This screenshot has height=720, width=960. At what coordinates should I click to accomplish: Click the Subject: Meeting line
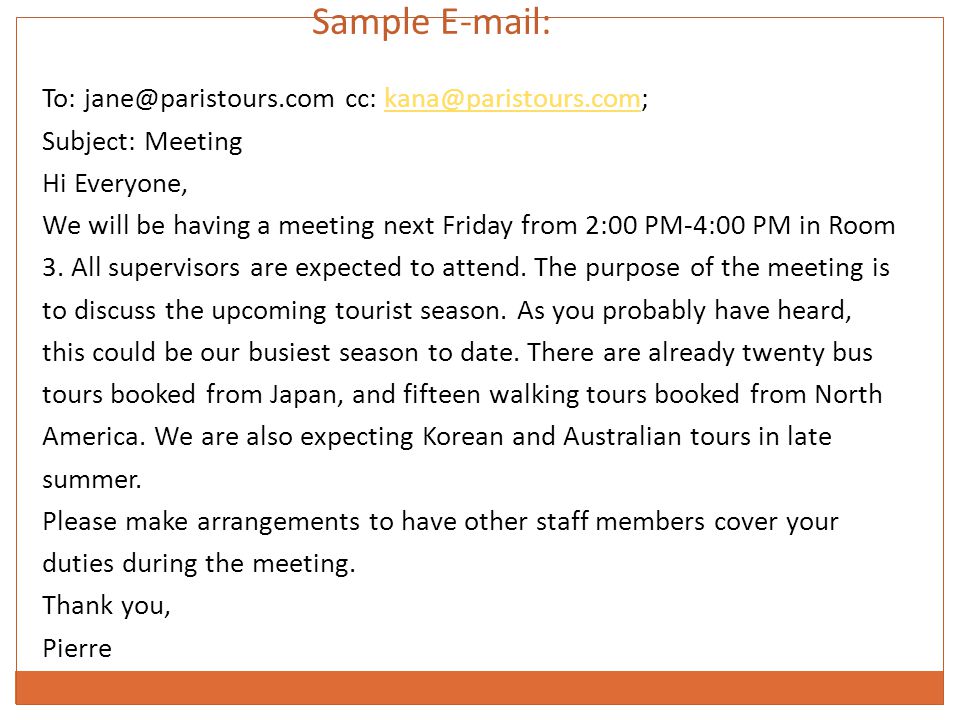pos(142,141)
